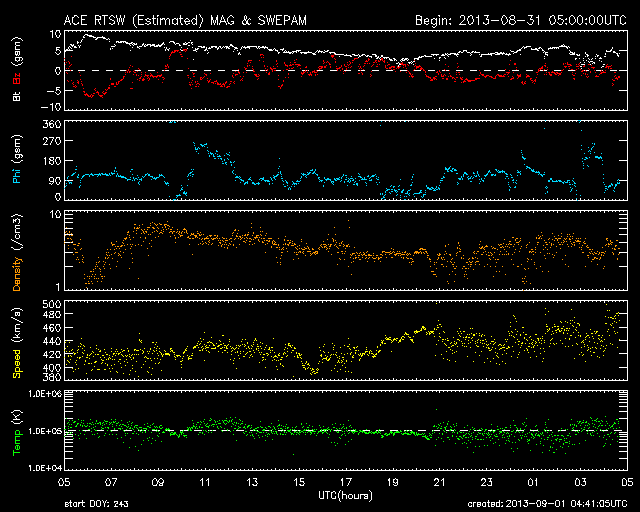Click the '1.0E+06' tick on the Temp axis
The image size is (640, 512).
pyautogui.click(x=45, y=394)
